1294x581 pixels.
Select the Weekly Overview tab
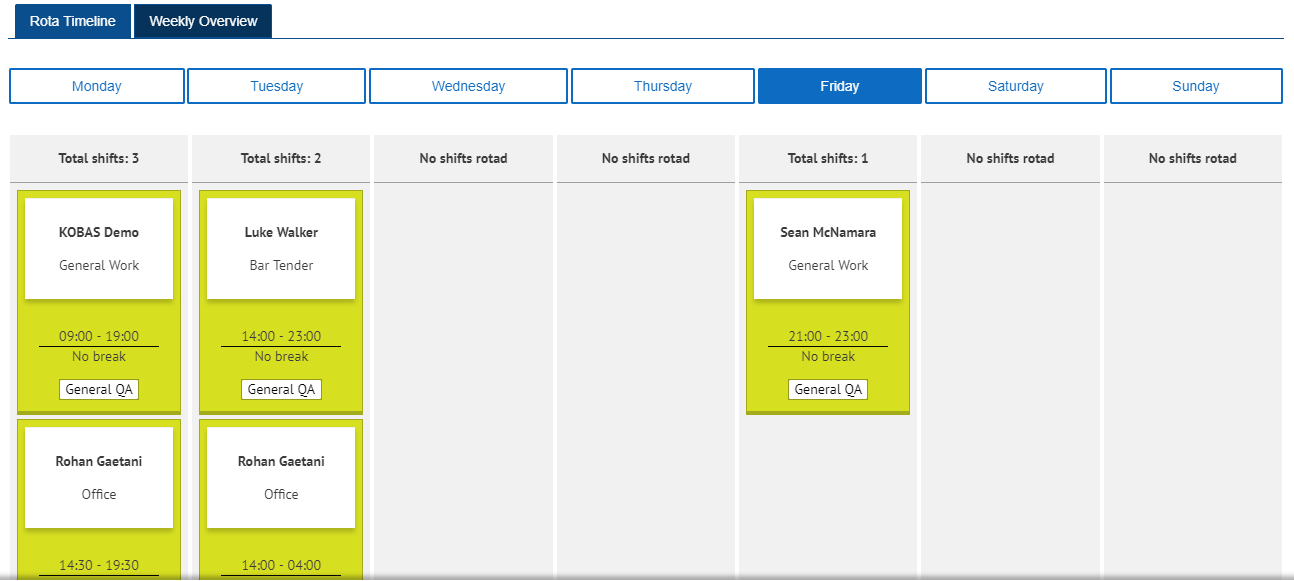(202, 20)
